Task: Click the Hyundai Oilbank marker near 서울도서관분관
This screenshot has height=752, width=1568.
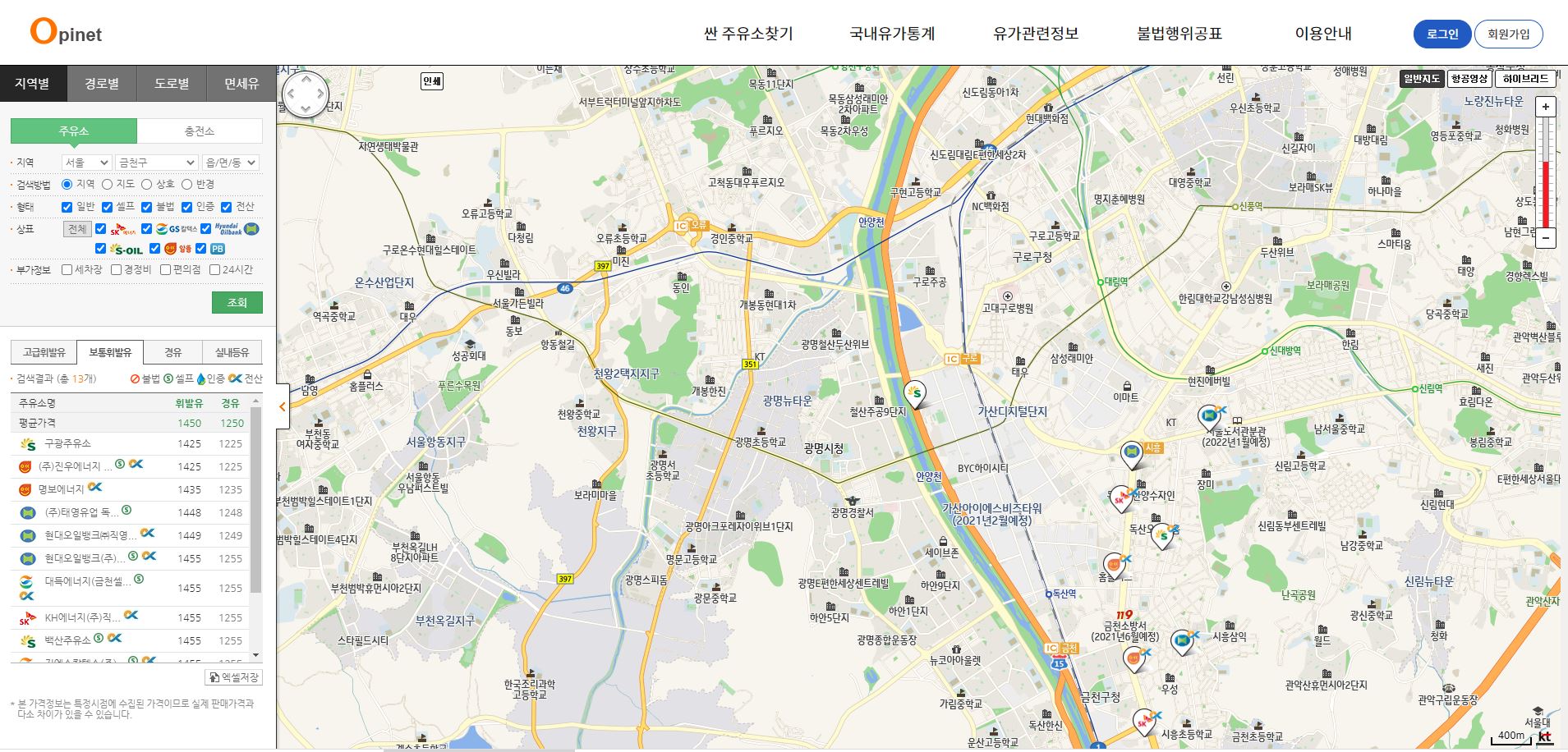Action: (x=1209, y=418)
